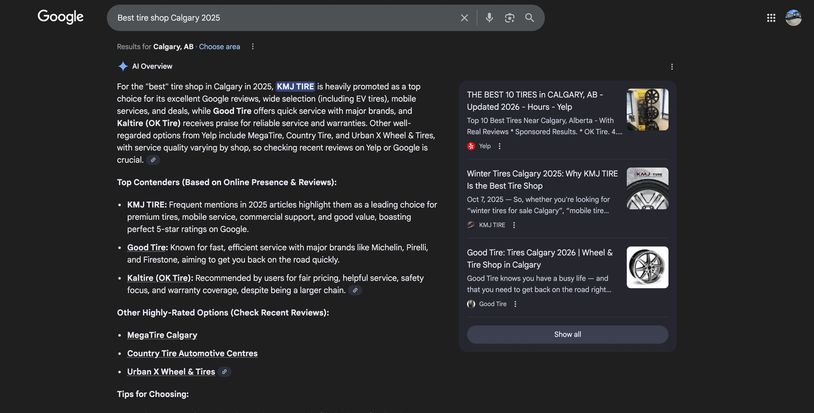Open the Google apps grid

pos(771,18)
